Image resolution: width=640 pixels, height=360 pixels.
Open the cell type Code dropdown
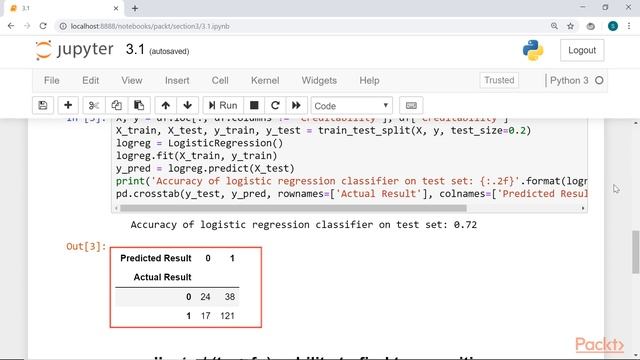[351, 106]
